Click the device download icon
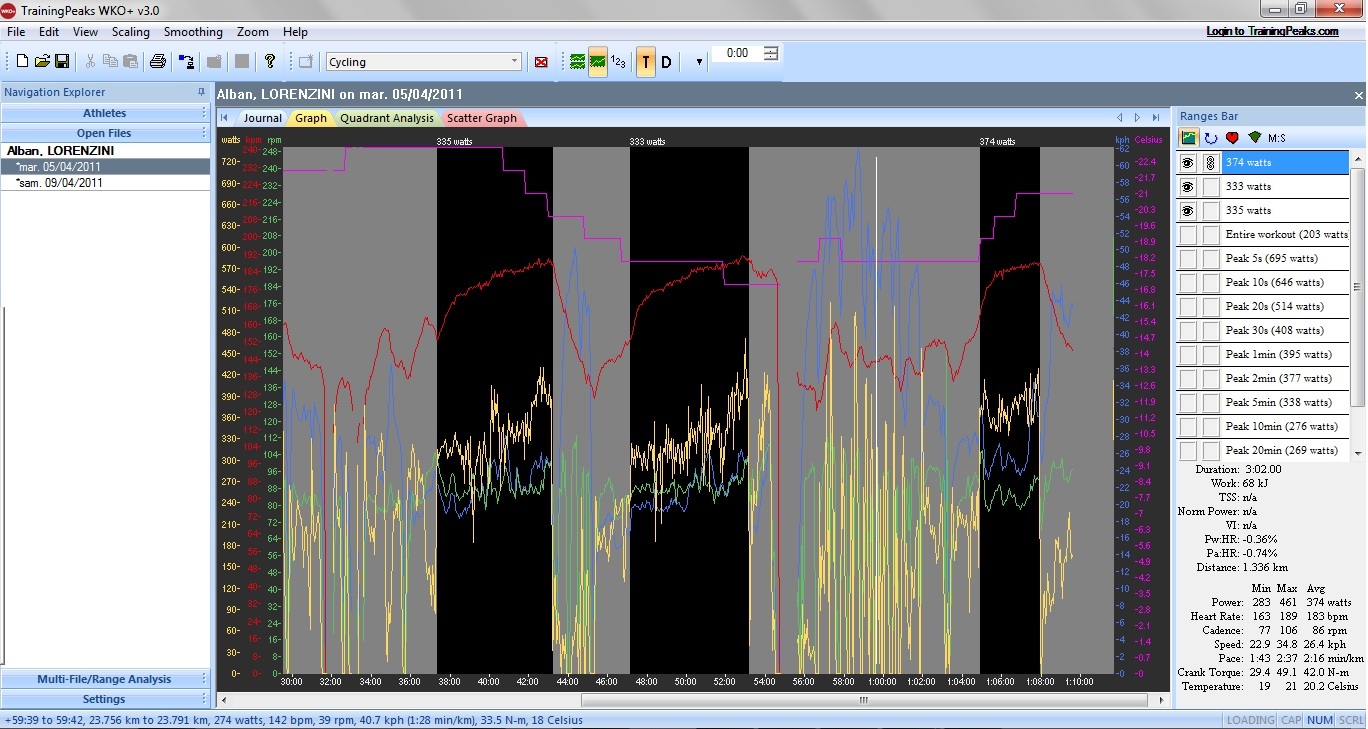1368x729 pixels. [x=186, y=61]
